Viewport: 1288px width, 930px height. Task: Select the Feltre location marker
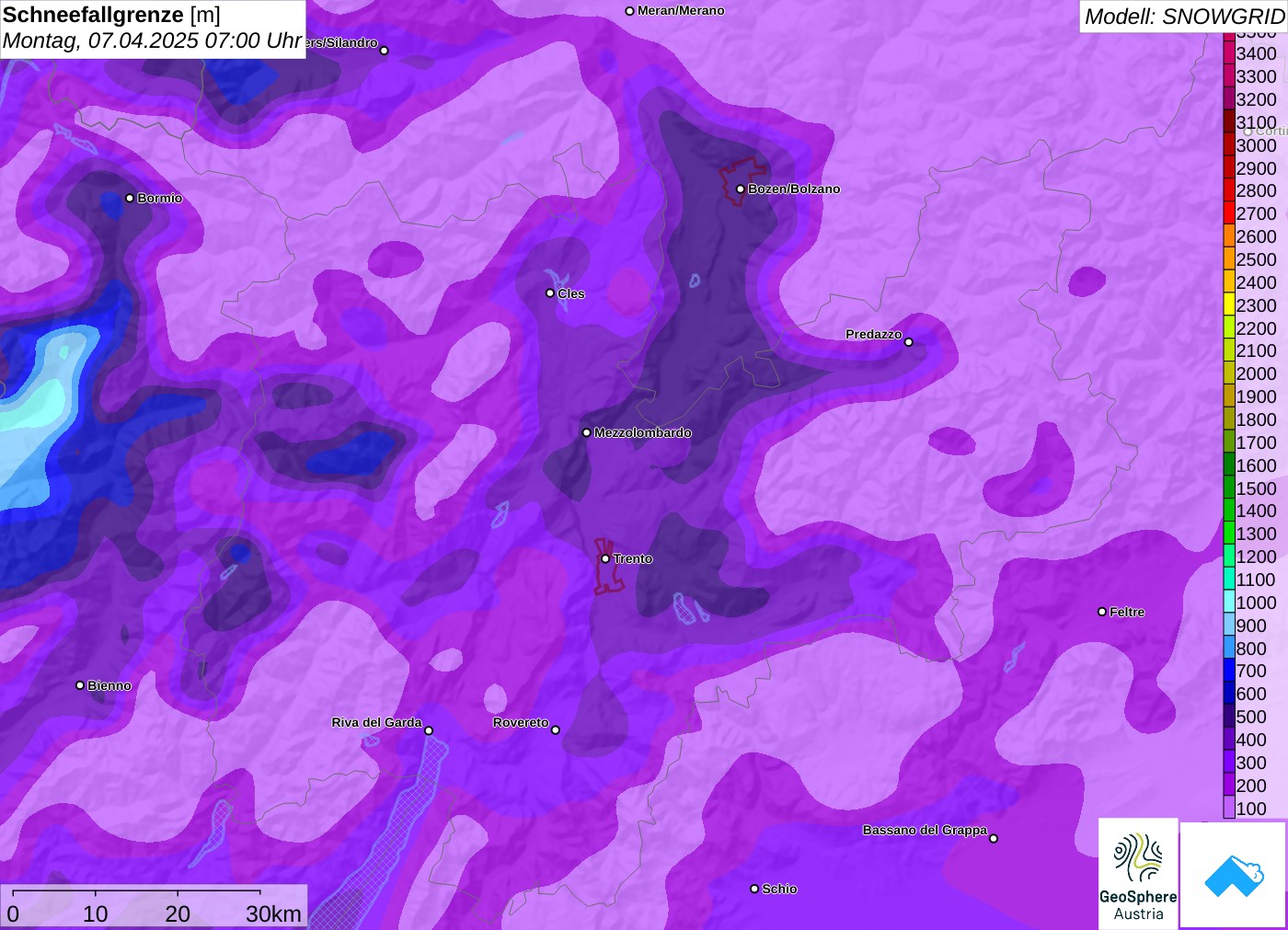coord(1102,612)
